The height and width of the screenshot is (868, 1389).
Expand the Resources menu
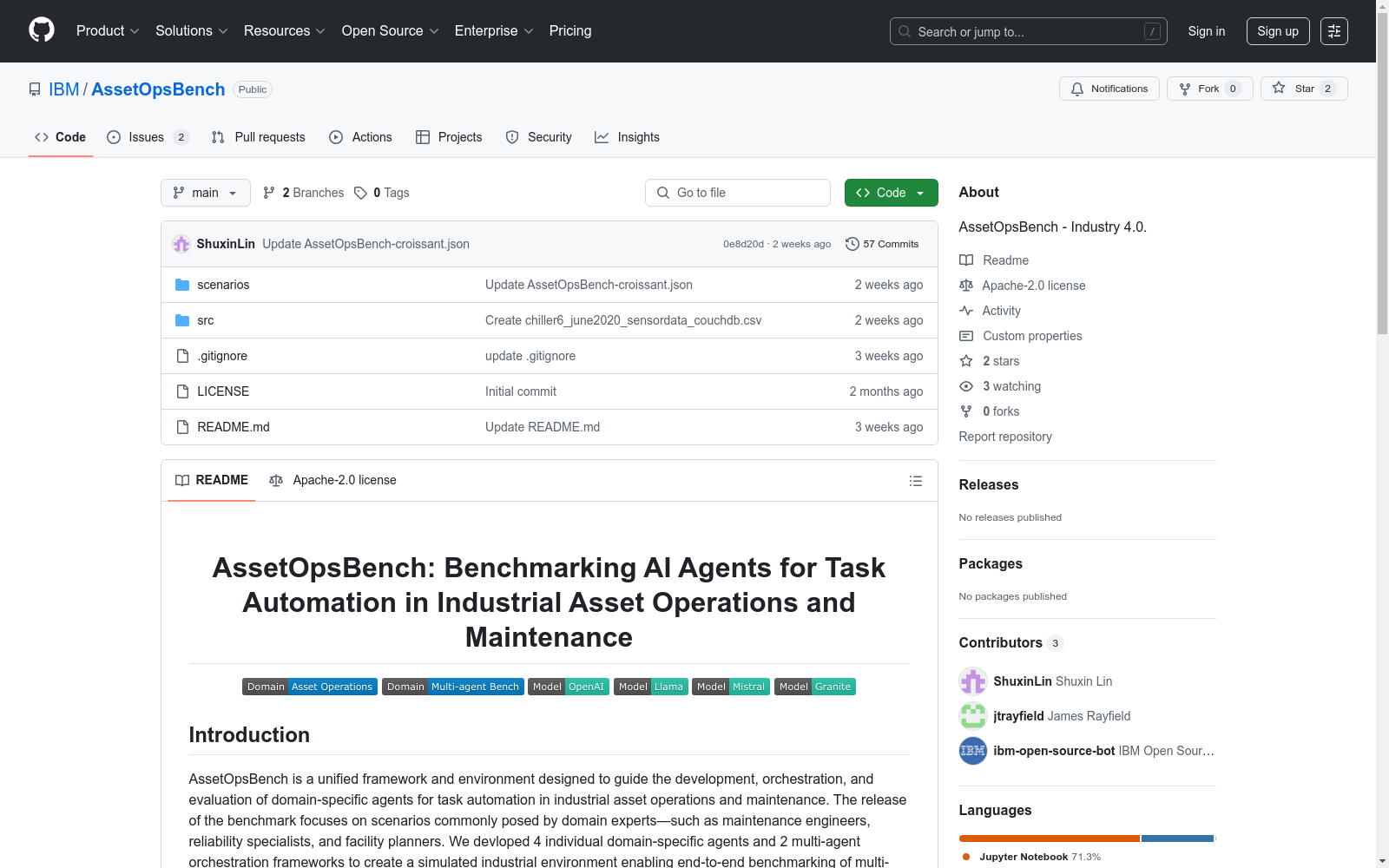click(285, 31)
